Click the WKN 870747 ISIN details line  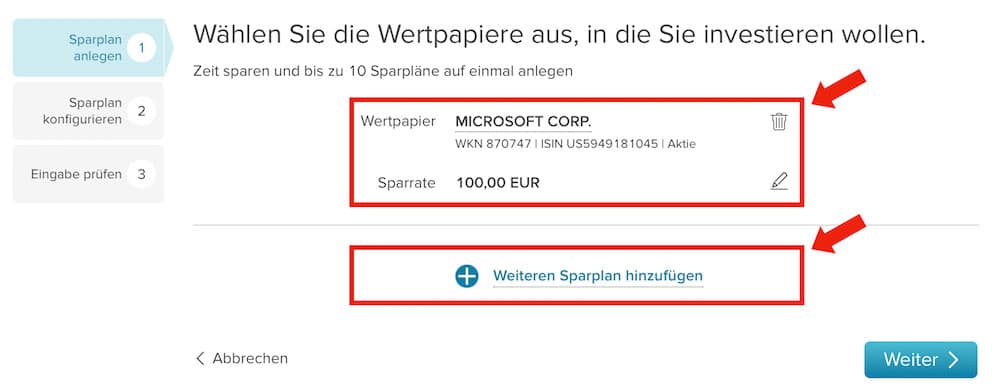[575, 144]
